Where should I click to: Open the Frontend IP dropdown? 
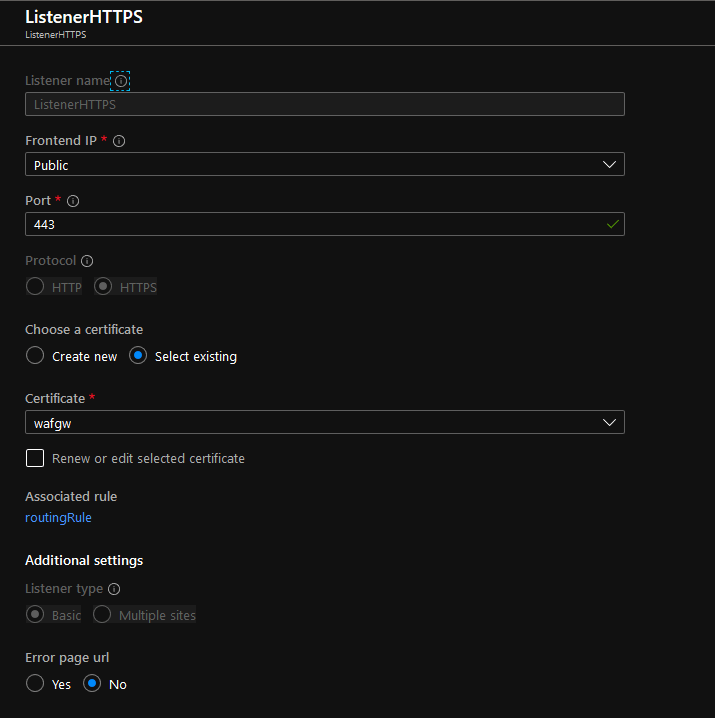click(x=325, y=165)
